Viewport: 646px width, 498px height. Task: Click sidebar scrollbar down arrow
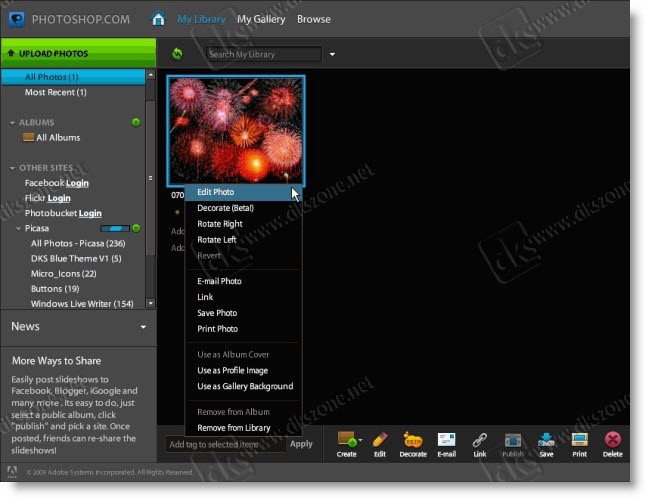[x=150, y=303]
